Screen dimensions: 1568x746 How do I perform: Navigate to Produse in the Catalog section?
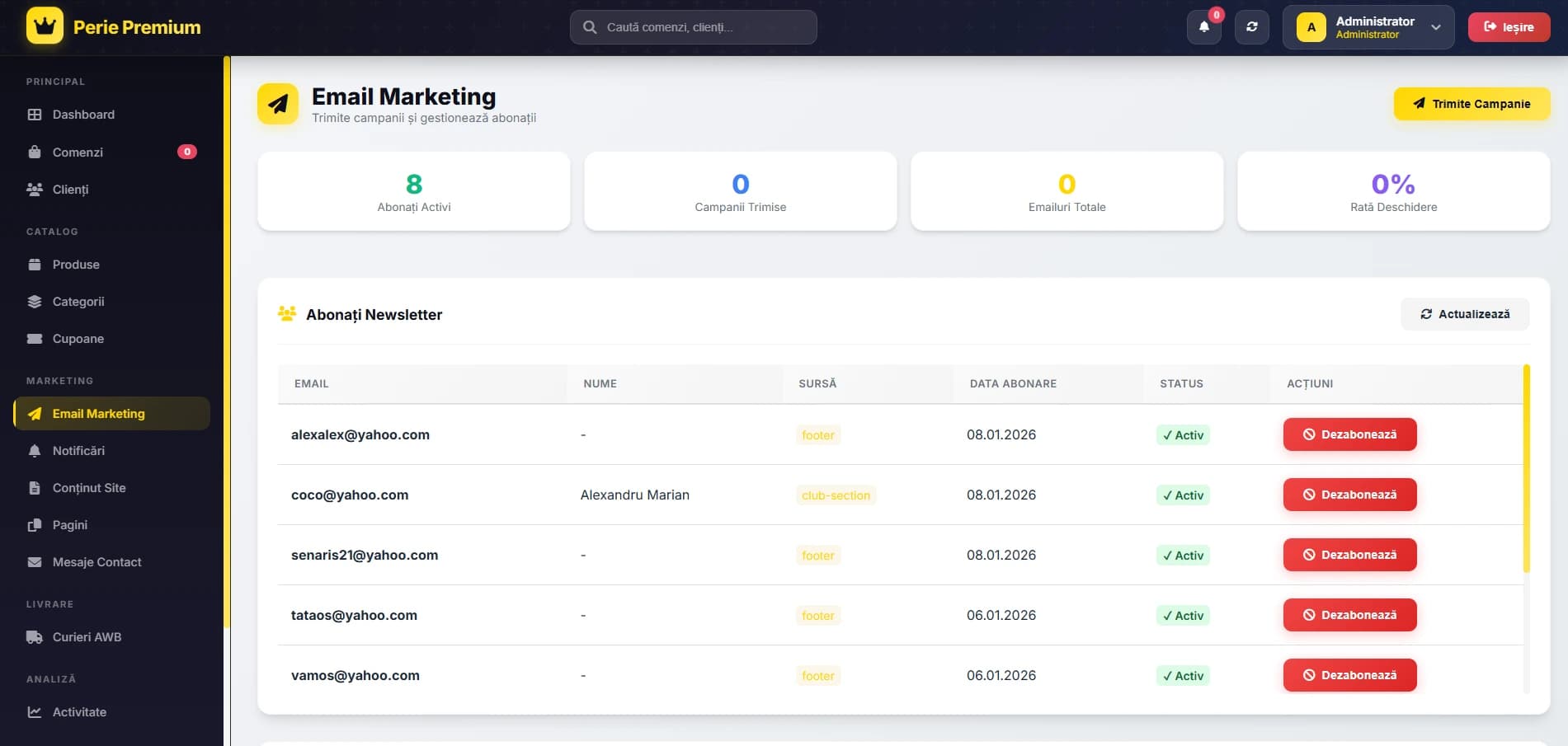[x=76, y=264]
